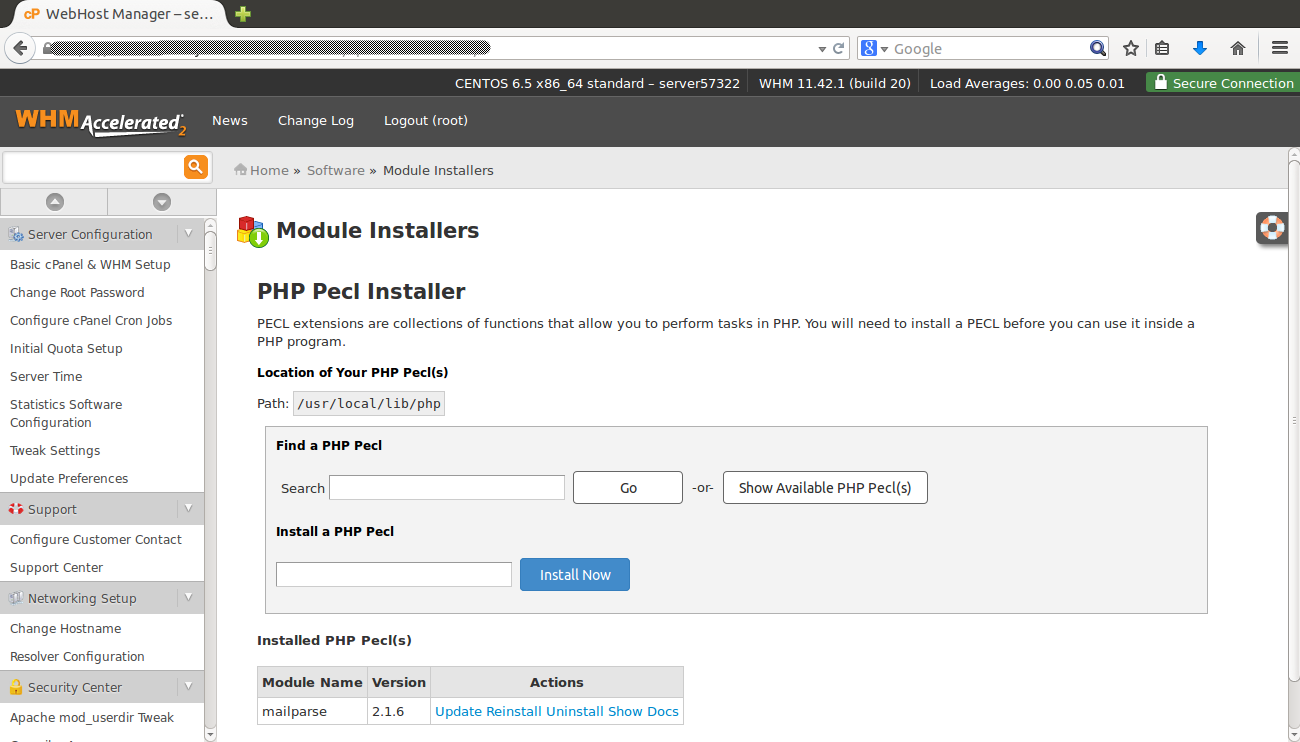
Task: Click the Home breadcrumb link
Action: [x=269, y=170]
